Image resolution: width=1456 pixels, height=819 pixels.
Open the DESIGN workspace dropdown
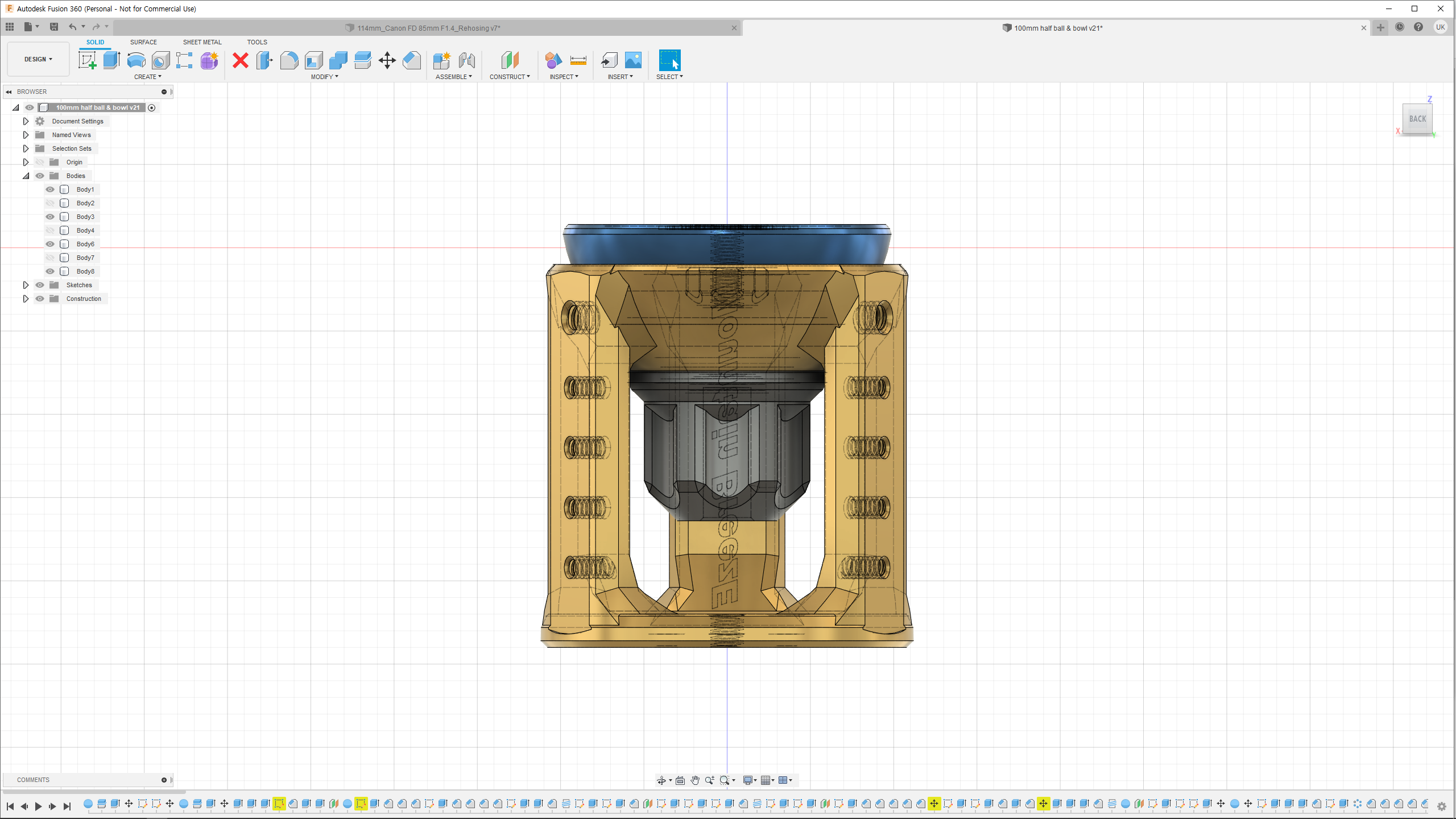[x=38, y=59]
